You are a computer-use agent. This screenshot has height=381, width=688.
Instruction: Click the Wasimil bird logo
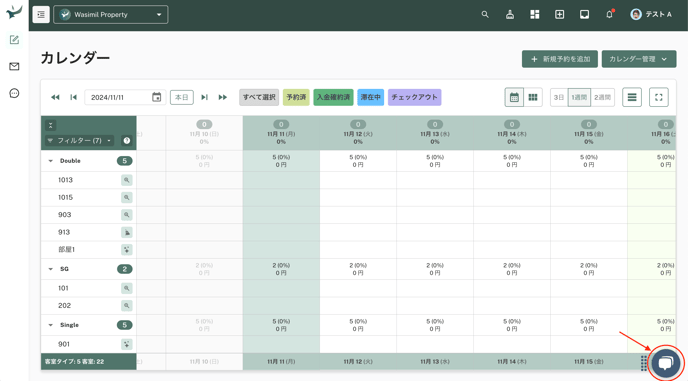14,12
